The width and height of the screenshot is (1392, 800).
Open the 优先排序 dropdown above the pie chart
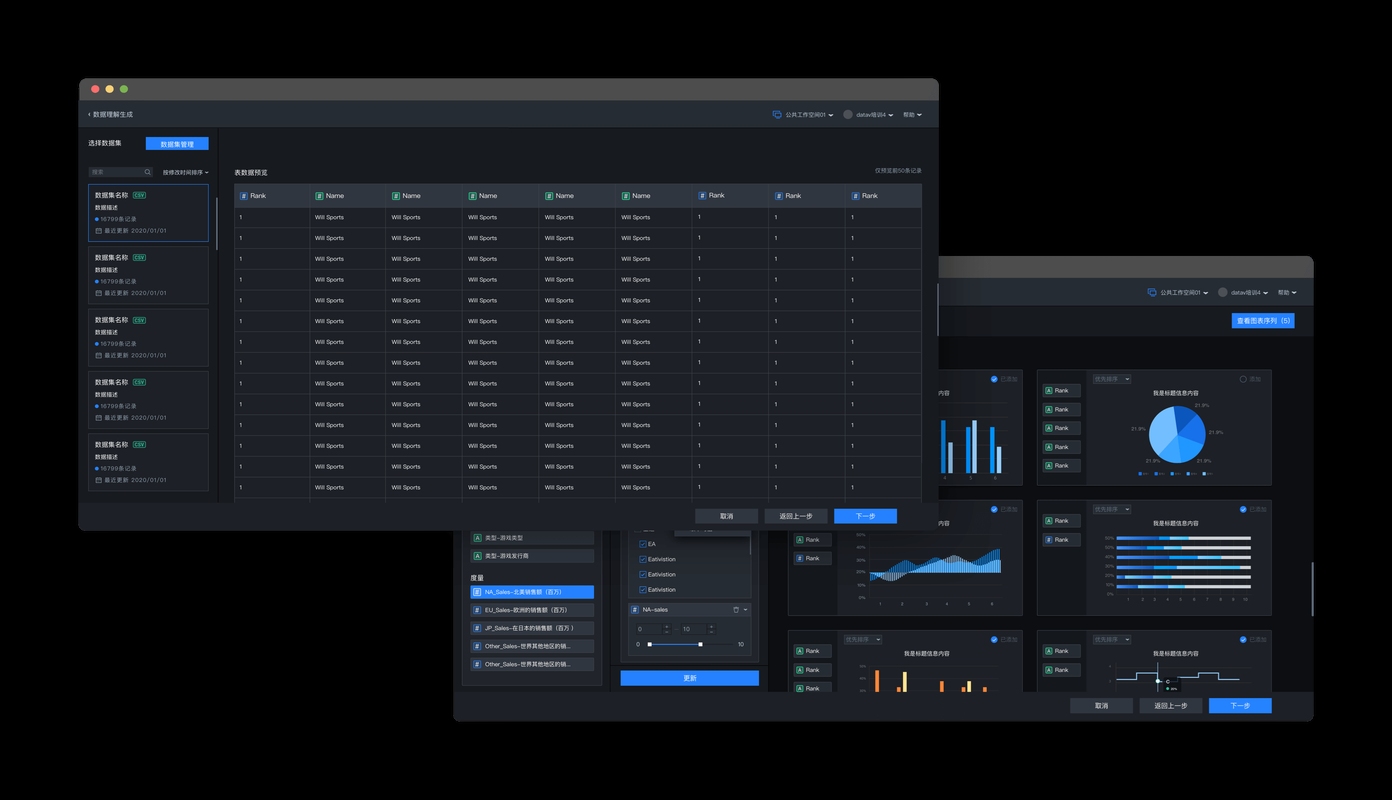pos(1111,379)
